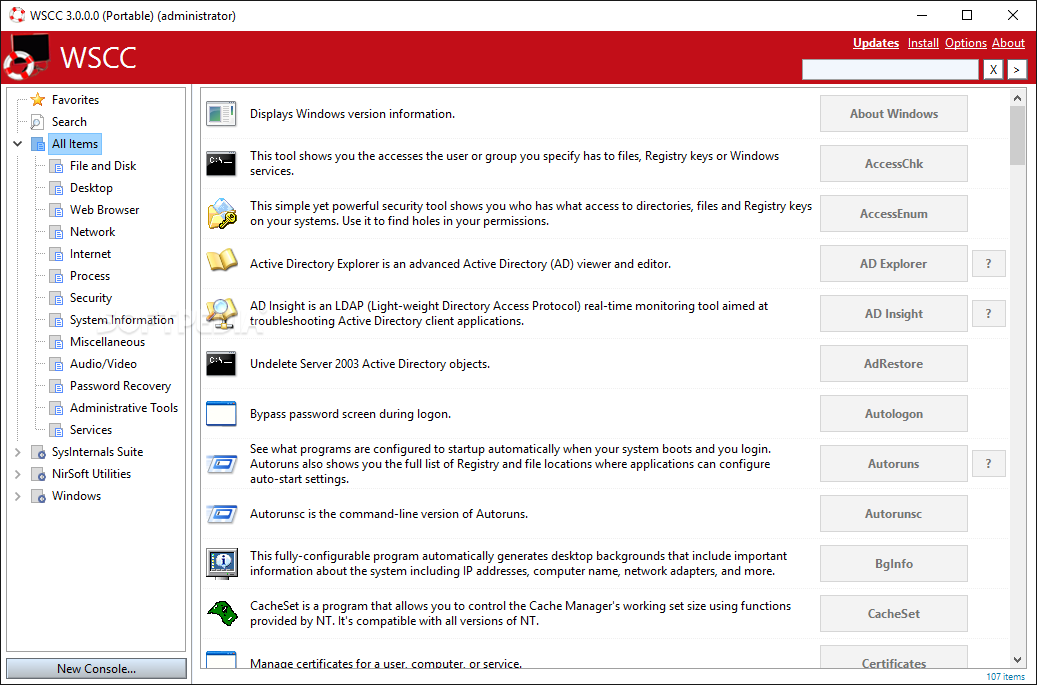Select Internet category in the tree
Viewport: 1037px width, 685px height.
[x=91, y=254]
